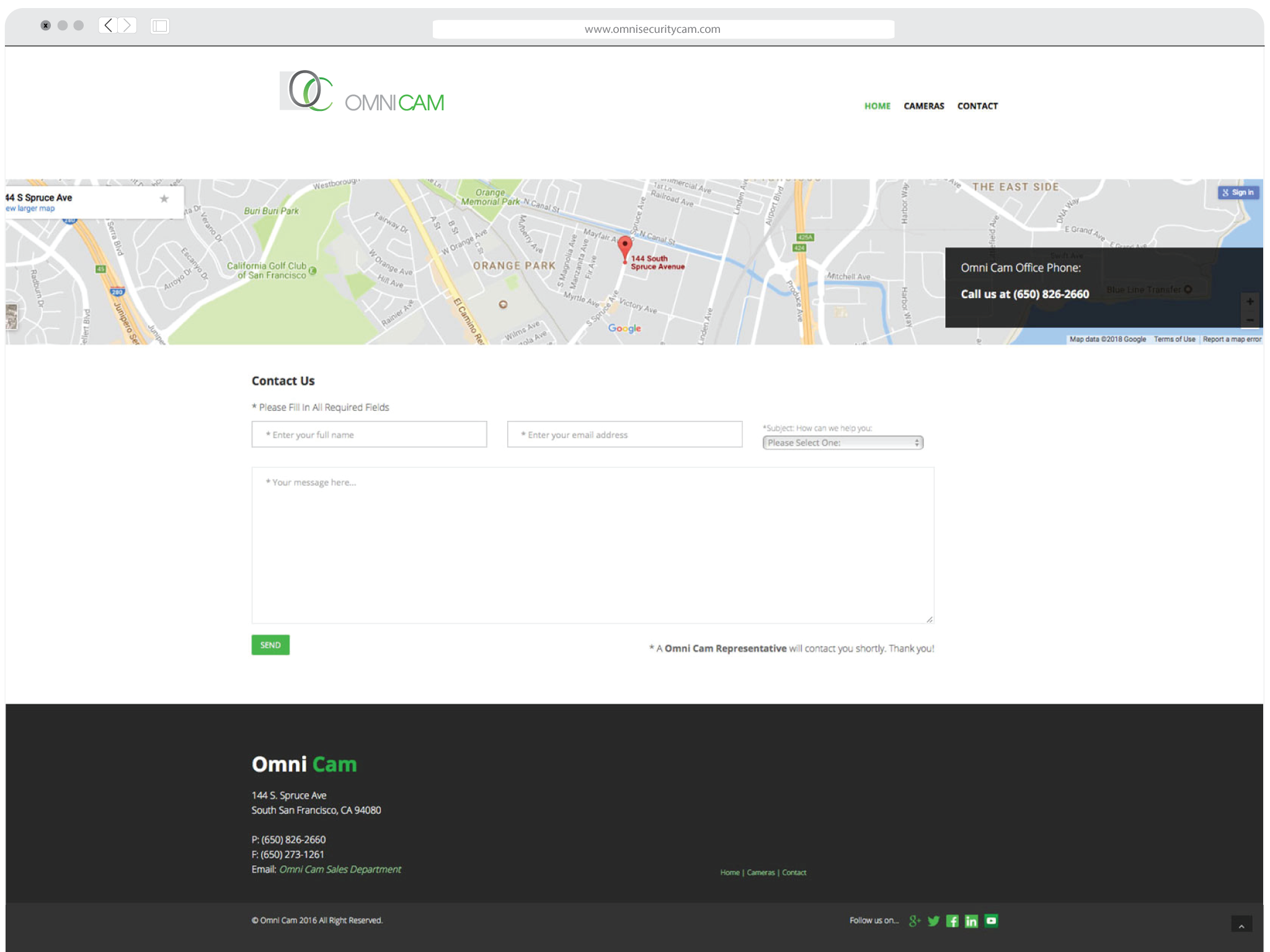This screenshot has width=1270, height=952.
Task: Go forward with browser forward arrow
Action: tap(127, 25)
